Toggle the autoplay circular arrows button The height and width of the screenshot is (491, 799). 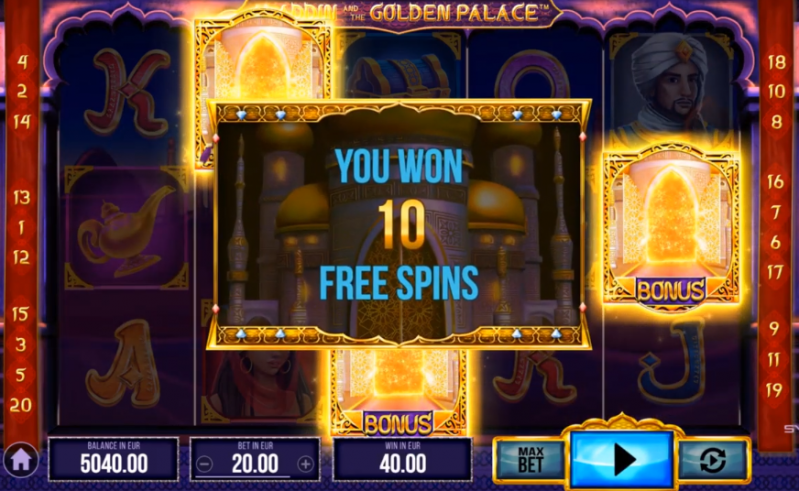tap(712, 460)
